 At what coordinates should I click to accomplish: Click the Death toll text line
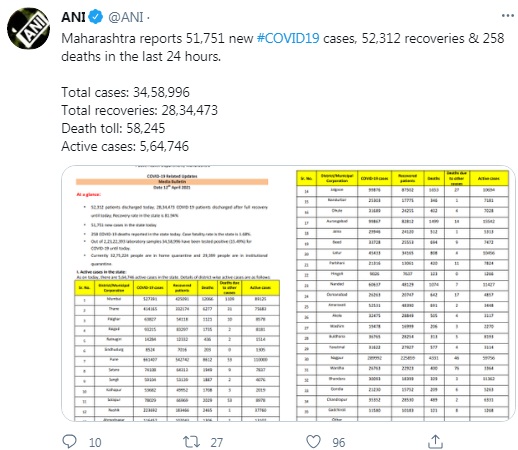point(113,128)
